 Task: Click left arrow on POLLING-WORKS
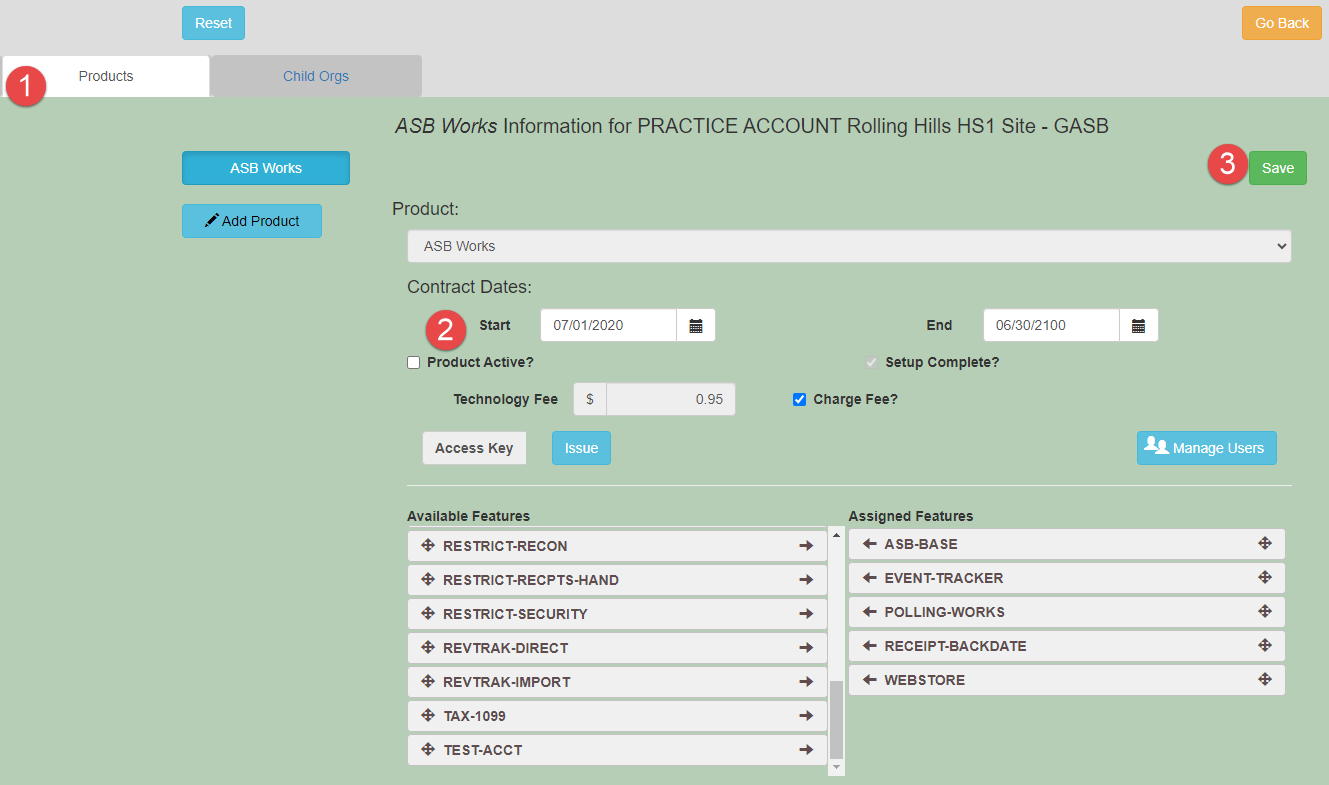pos(869,612)
